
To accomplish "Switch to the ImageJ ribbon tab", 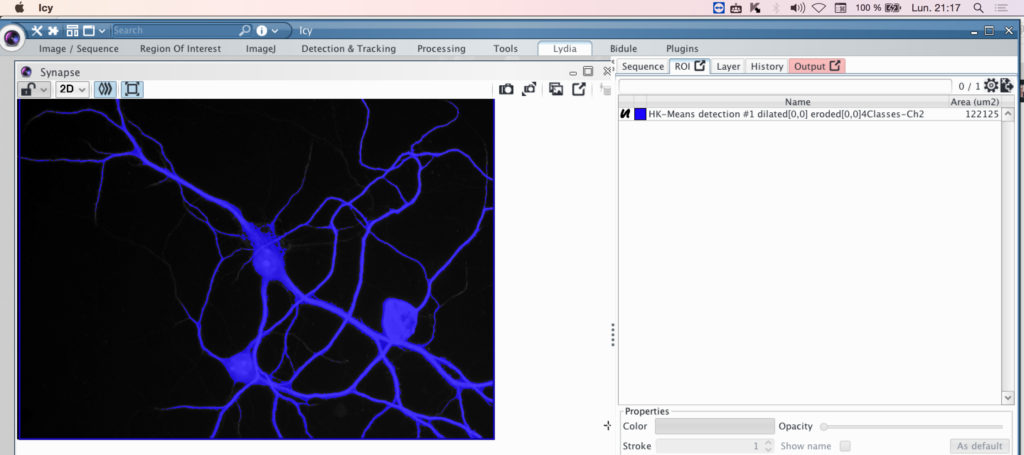I will click(261, 48).
